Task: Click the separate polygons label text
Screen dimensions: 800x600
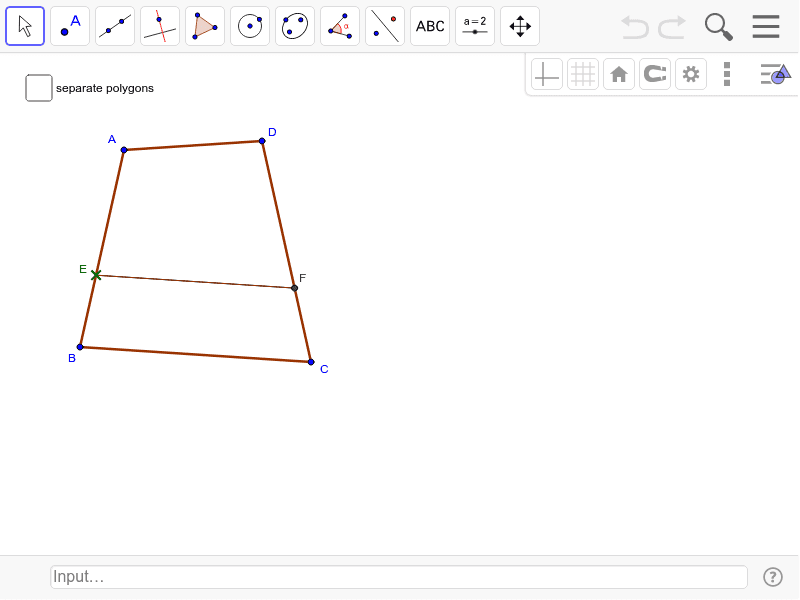Action: [x=105, y=88]
